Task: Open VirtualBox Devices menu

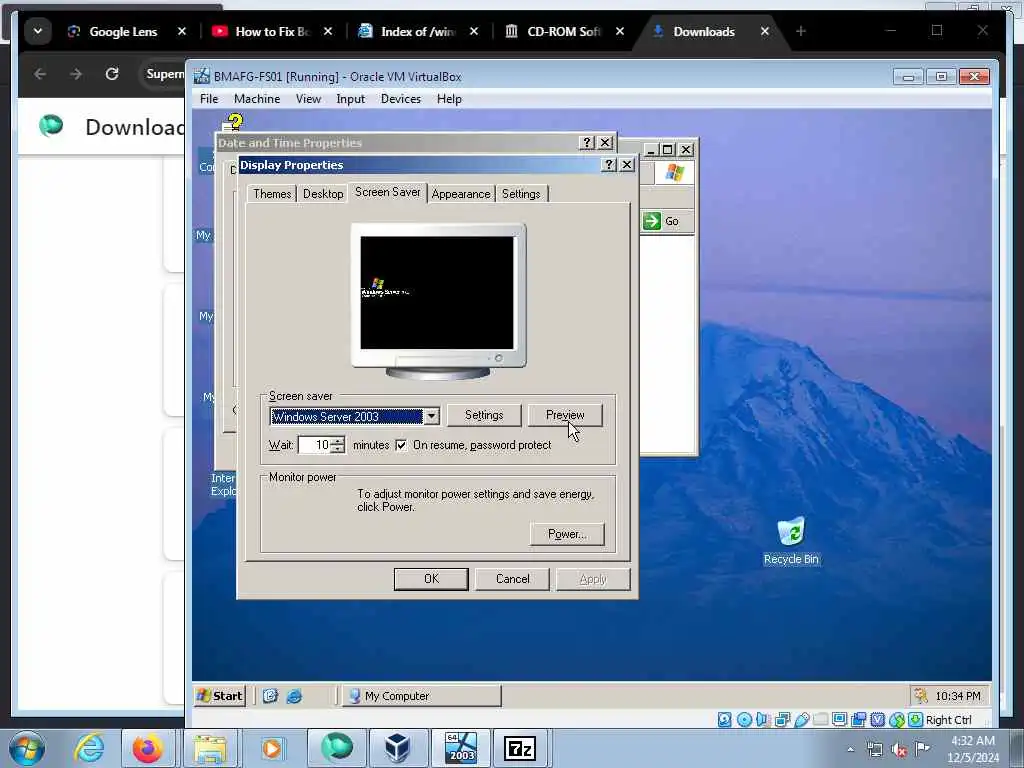Action: point(401,99)
